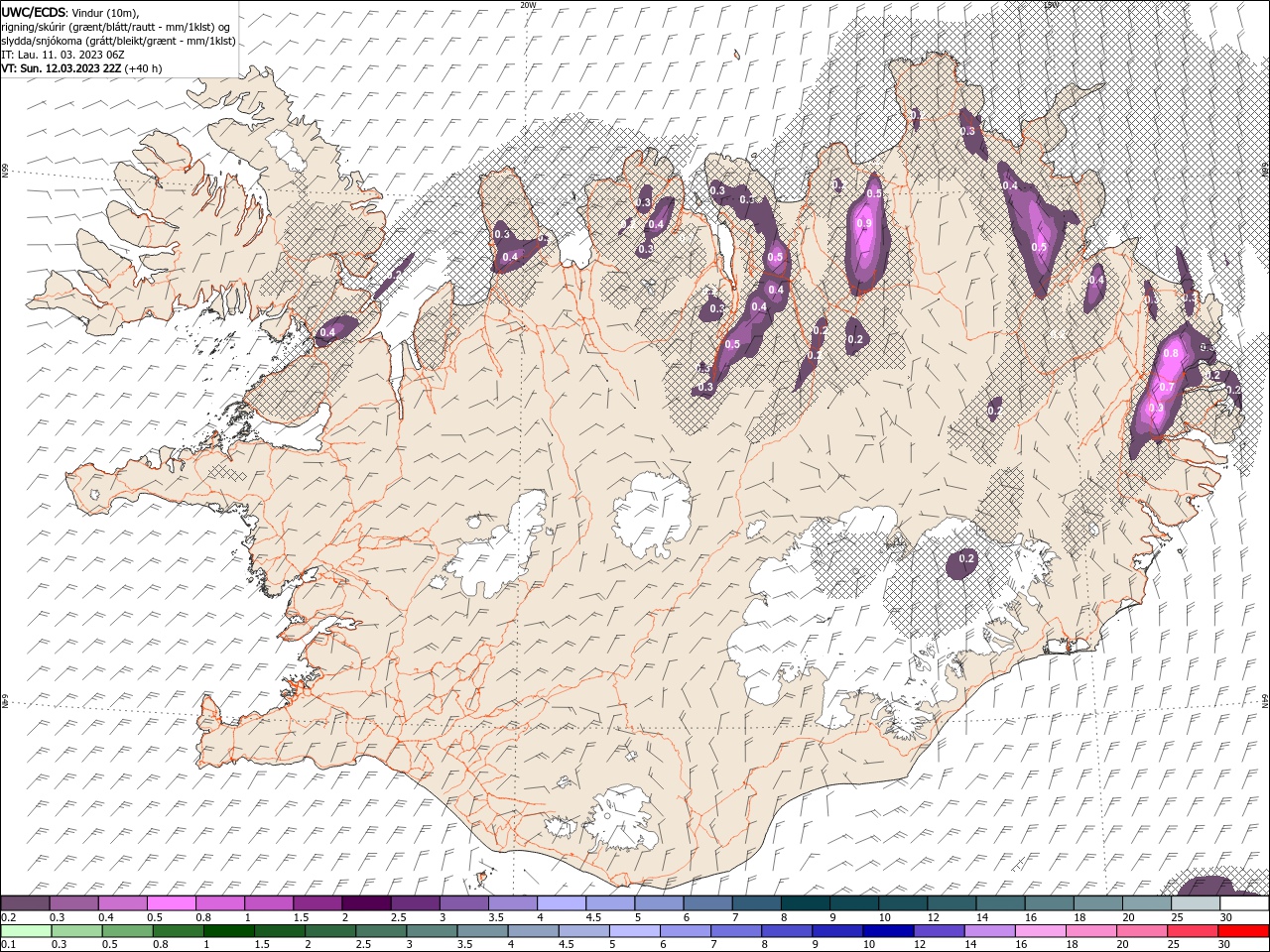Pick the deep blue swatch at 10 in the lower legend
Screen dimensions: 1270x952
pos(889,931)
